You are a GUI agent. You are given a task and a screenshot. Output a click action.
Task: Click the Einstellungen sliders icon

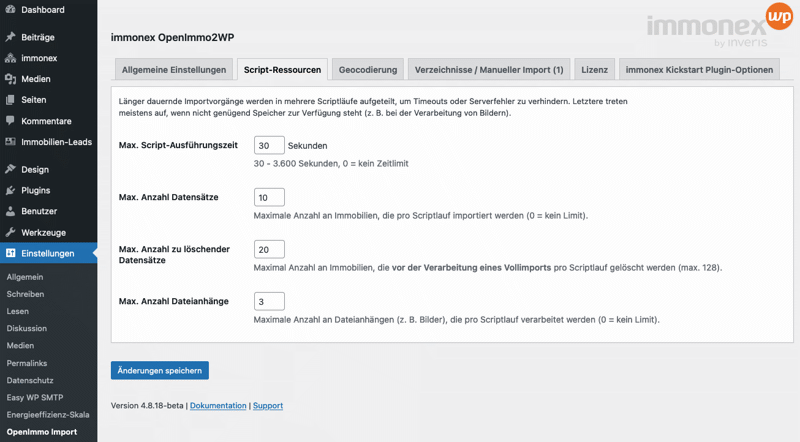click(x=10, y=253)
